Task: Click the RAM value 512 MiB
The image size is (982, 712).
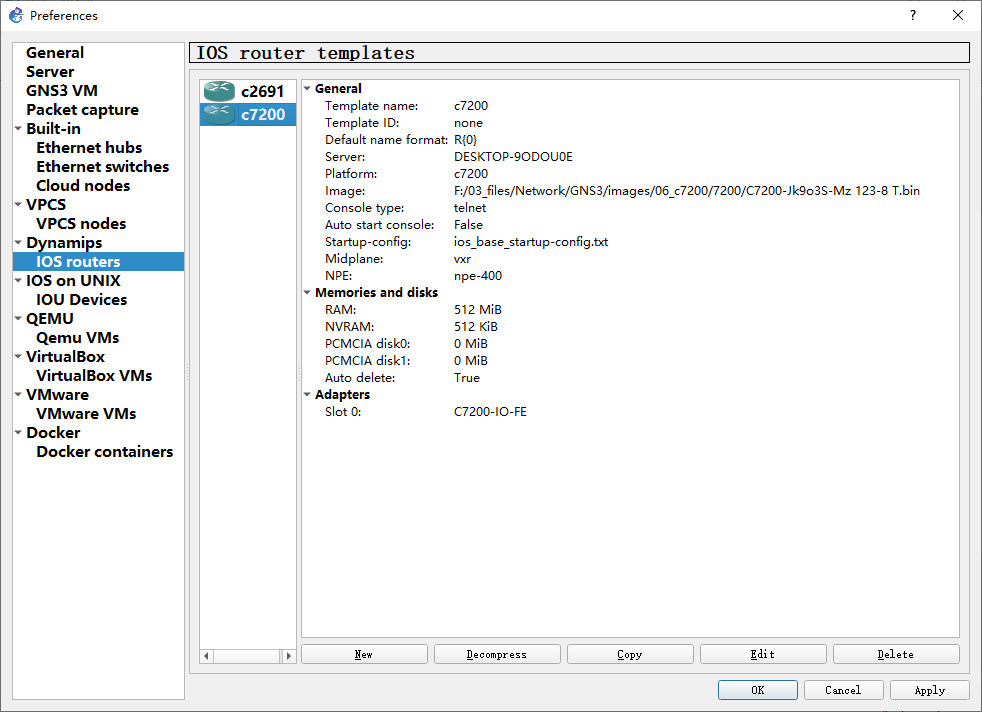Action: pos(477,309)
